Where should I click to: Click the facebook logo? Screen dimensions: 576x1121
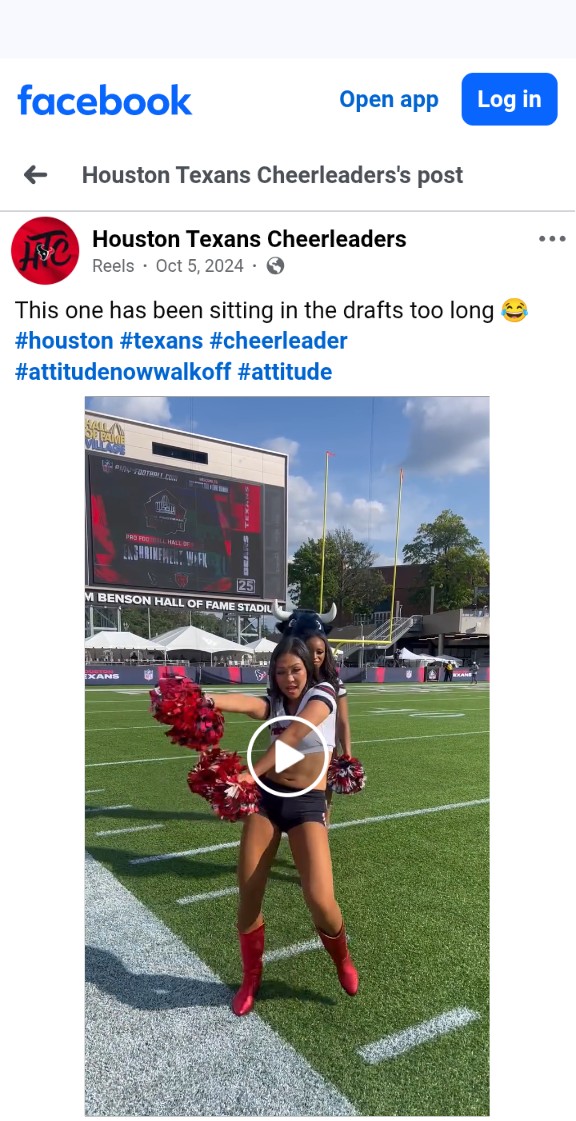(x=104, y=99)
